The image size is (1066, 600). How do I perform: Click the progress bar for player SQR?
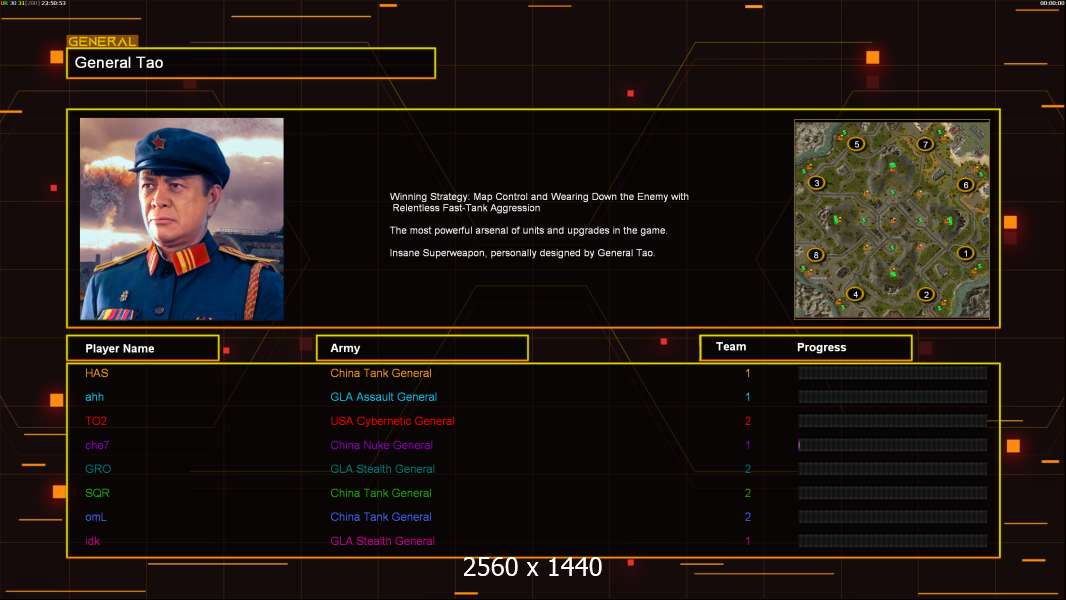point(893,493)
